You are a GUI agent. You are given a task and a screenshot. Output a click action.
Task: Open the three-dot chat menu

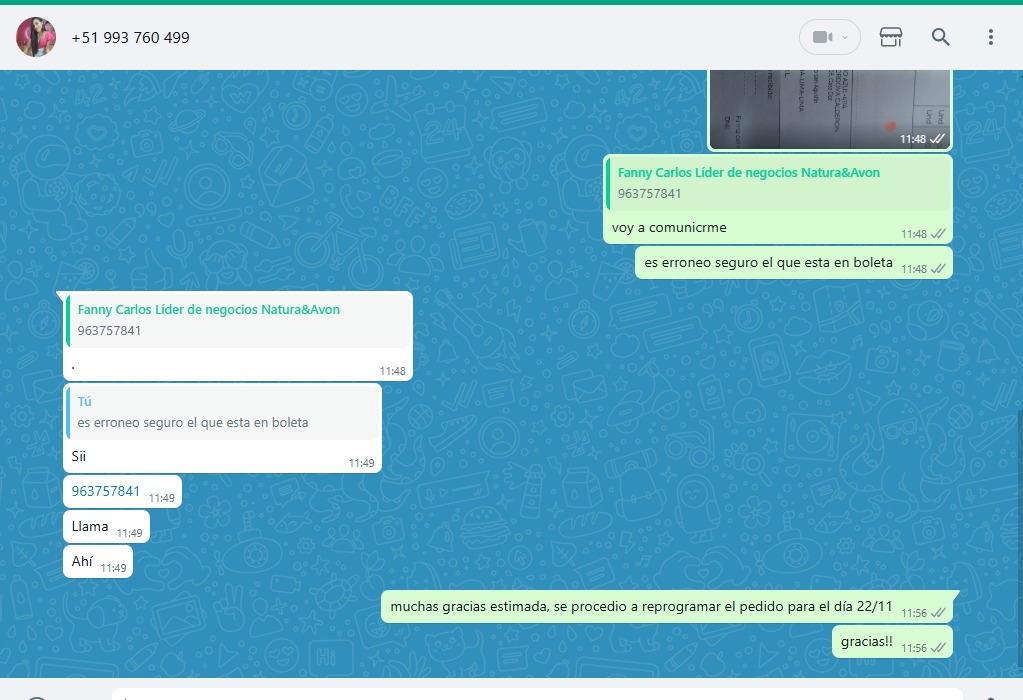(990, 37)
